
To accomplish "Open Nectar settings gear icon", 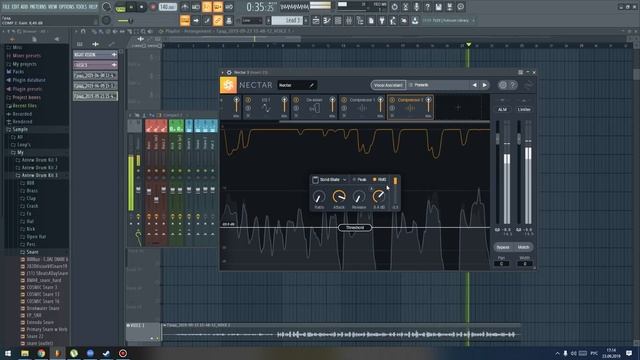I will click(502, 85).
